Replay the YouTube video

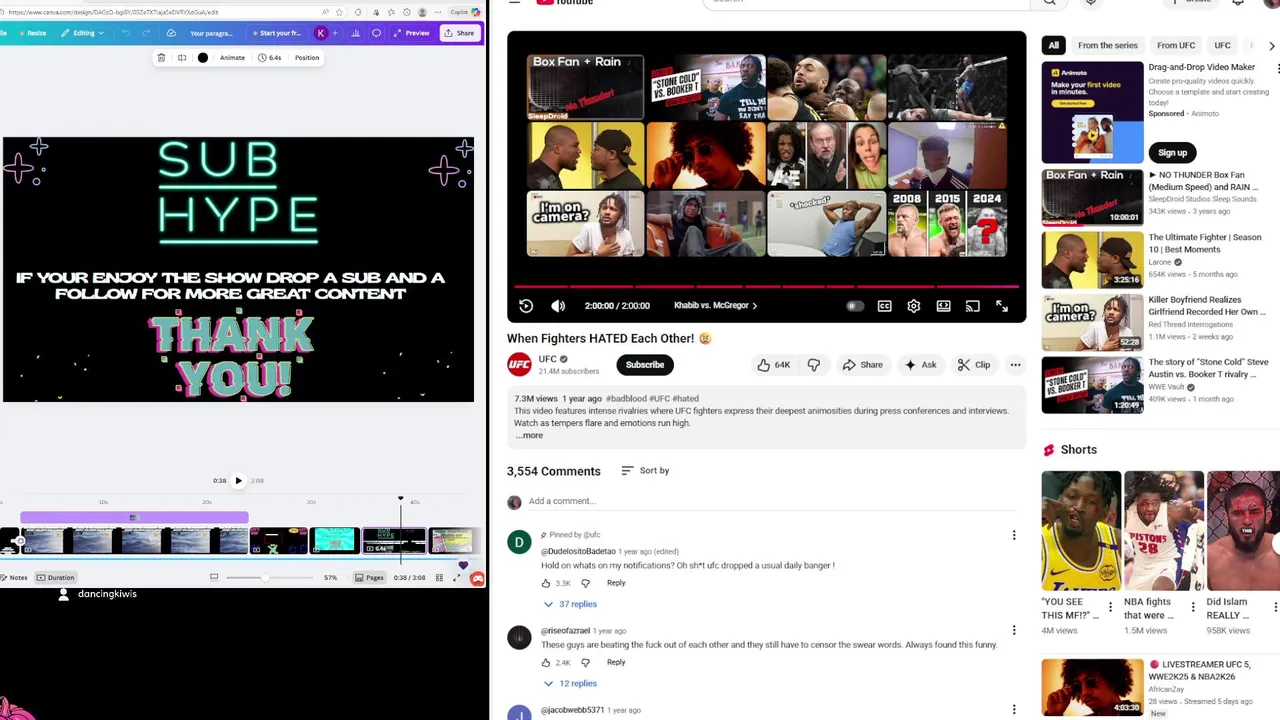coord(526,306)
